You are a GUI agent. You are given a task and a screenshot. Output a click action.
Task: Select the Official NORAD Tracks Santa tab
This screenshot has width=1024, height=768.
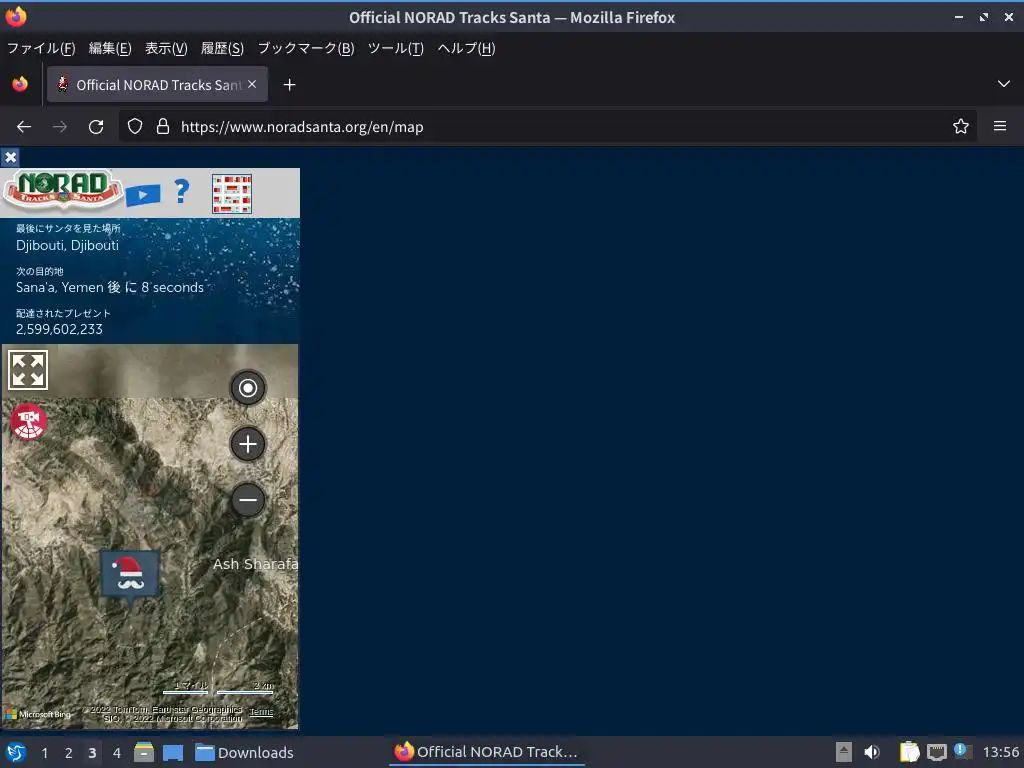point(157,84)
